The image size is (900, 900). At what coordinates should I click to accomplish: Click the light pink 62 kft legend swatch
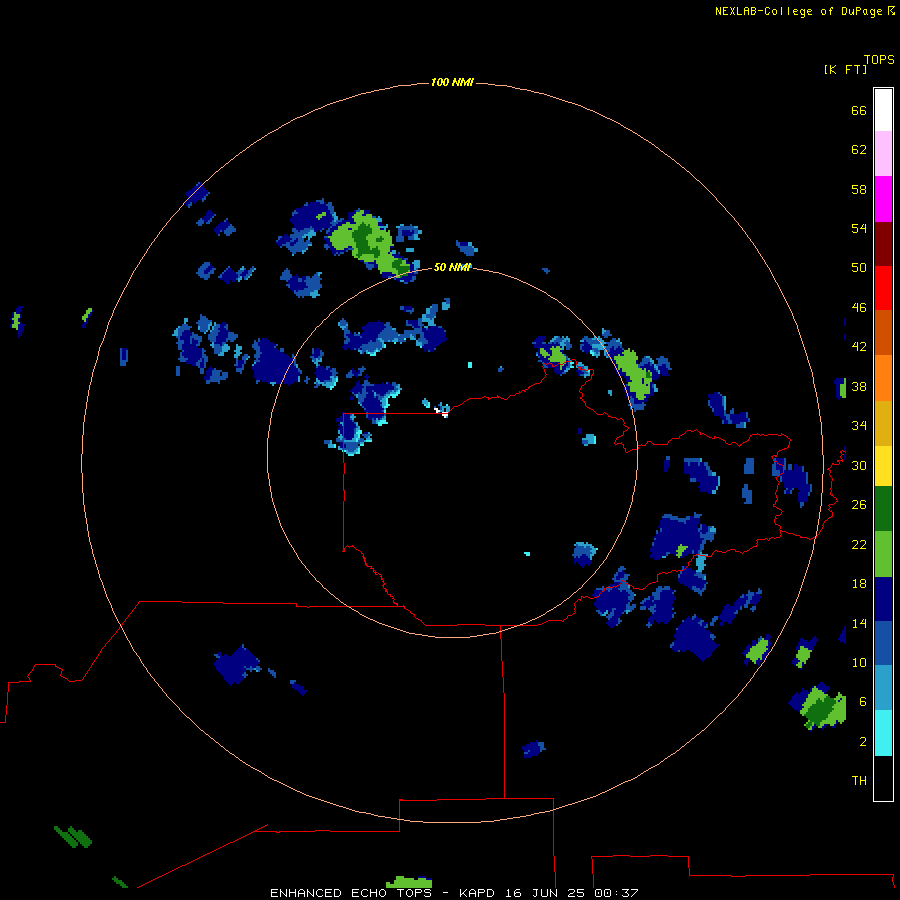coord(883,154)
